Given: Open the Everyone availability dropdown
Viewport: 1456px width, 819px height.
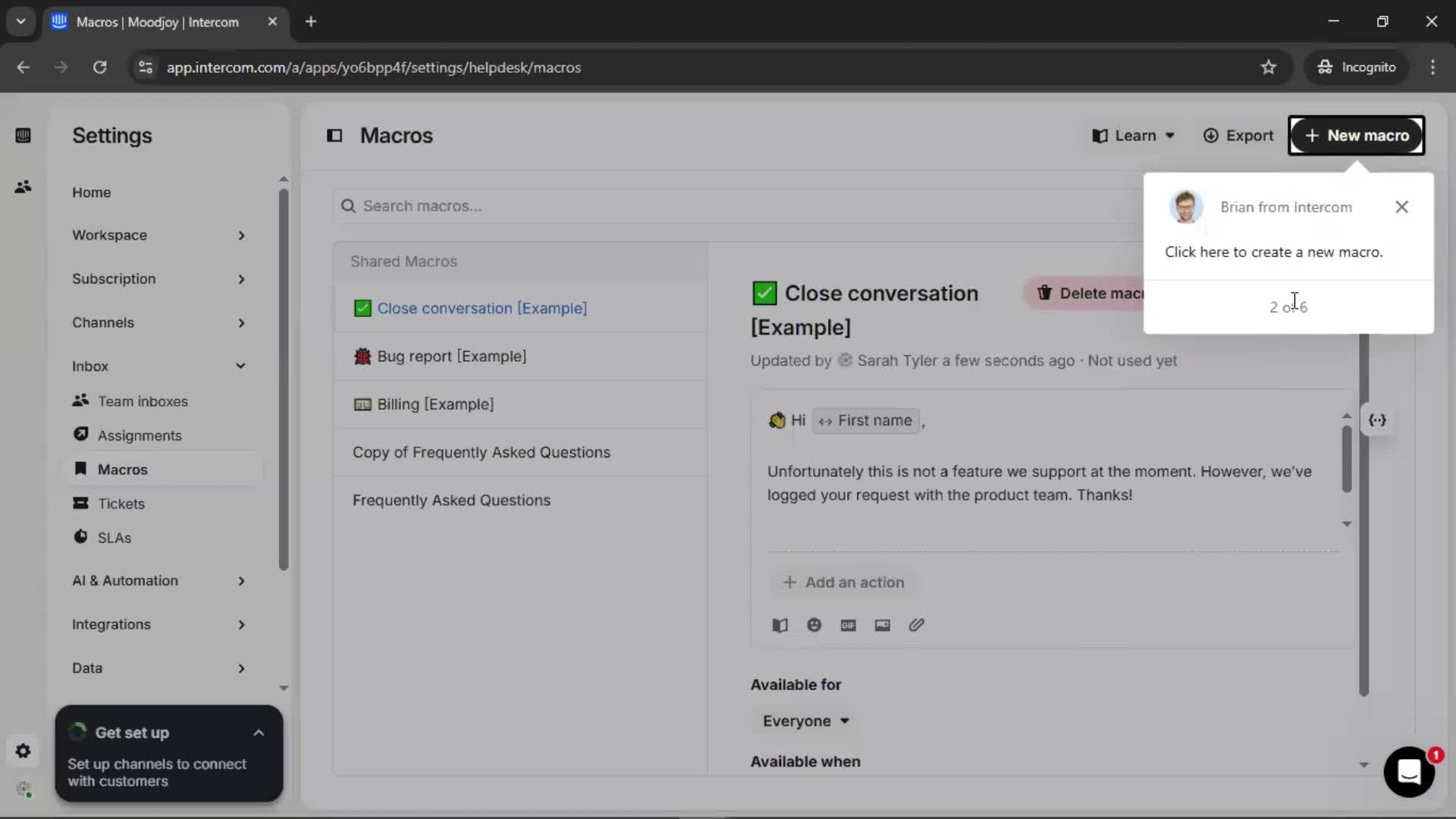Looking at the screenshot, I should click(805, 721).
